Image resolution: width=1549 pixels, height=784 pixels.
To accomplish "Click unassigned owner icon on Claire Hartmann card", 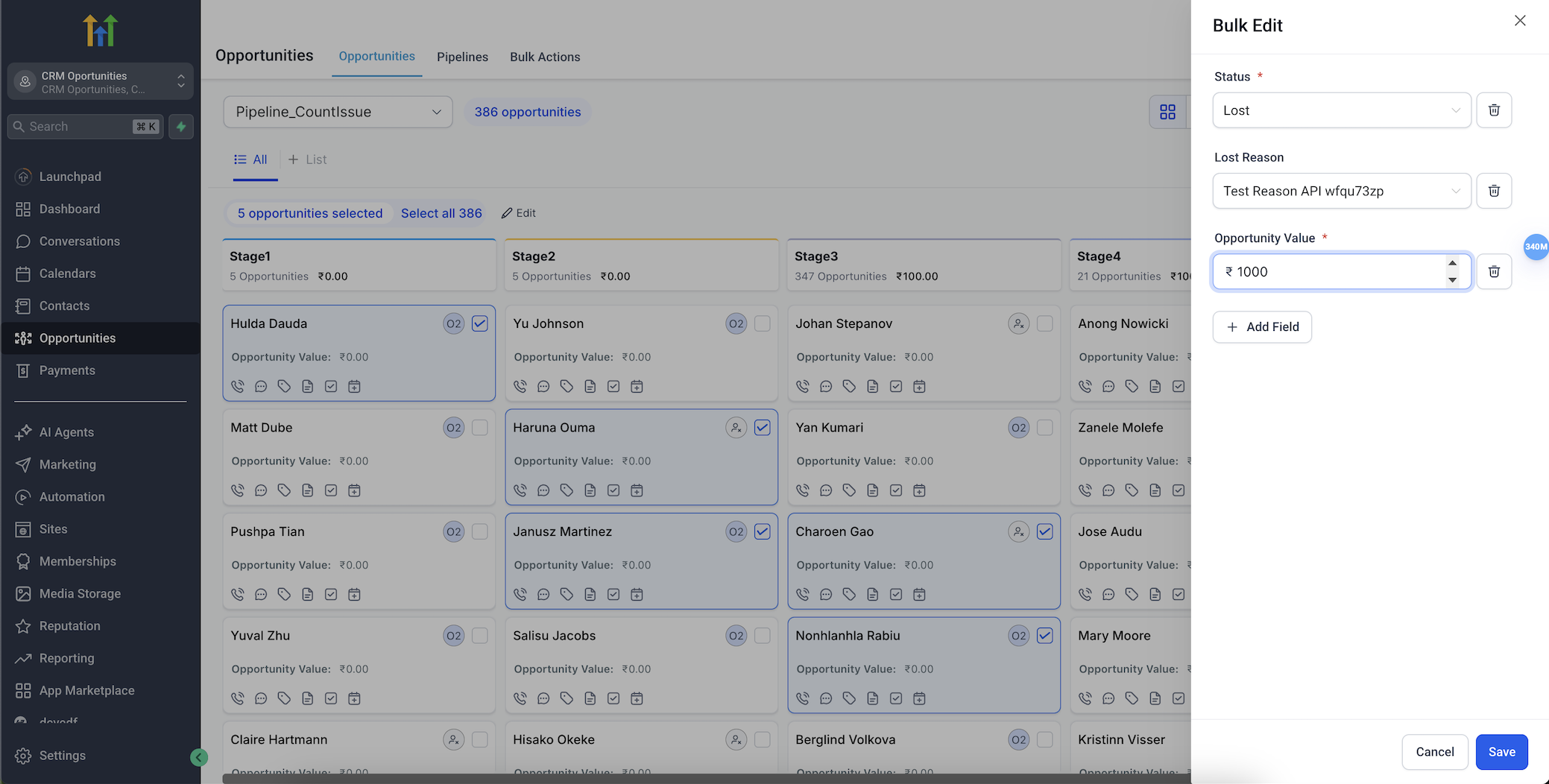I will (453, 739).
